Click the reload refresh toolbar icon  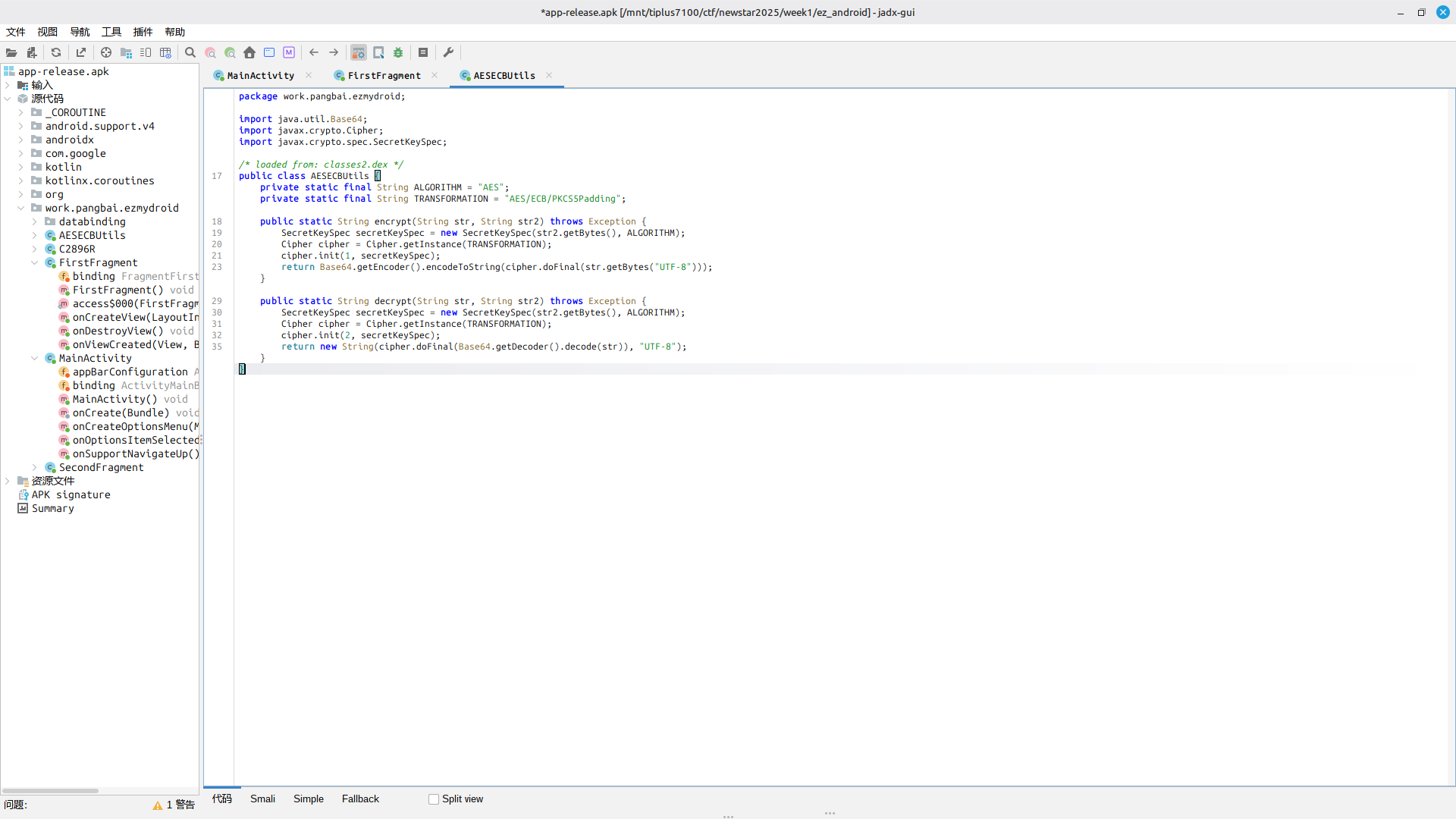(56, 52)
